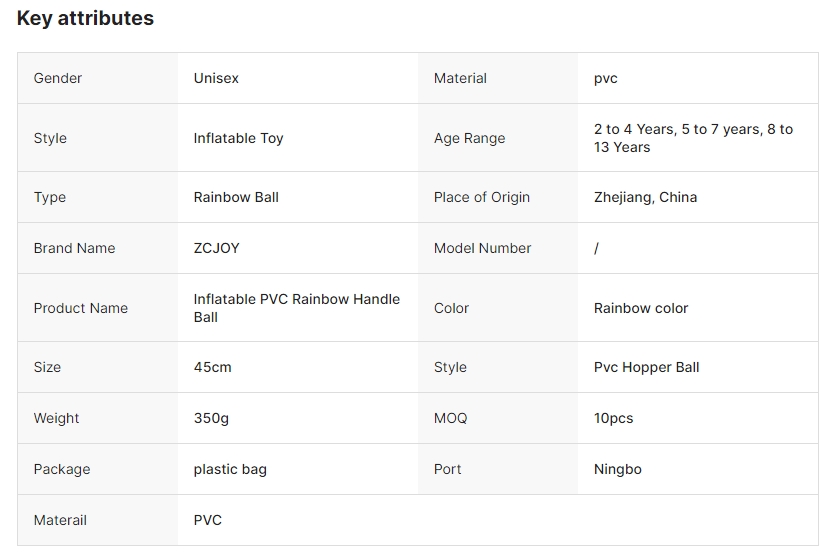The height and width of the screenshot is (558, 835).
Task: Click the "350g" weight value
Action: pyautogui.click(x=211, y=418)
